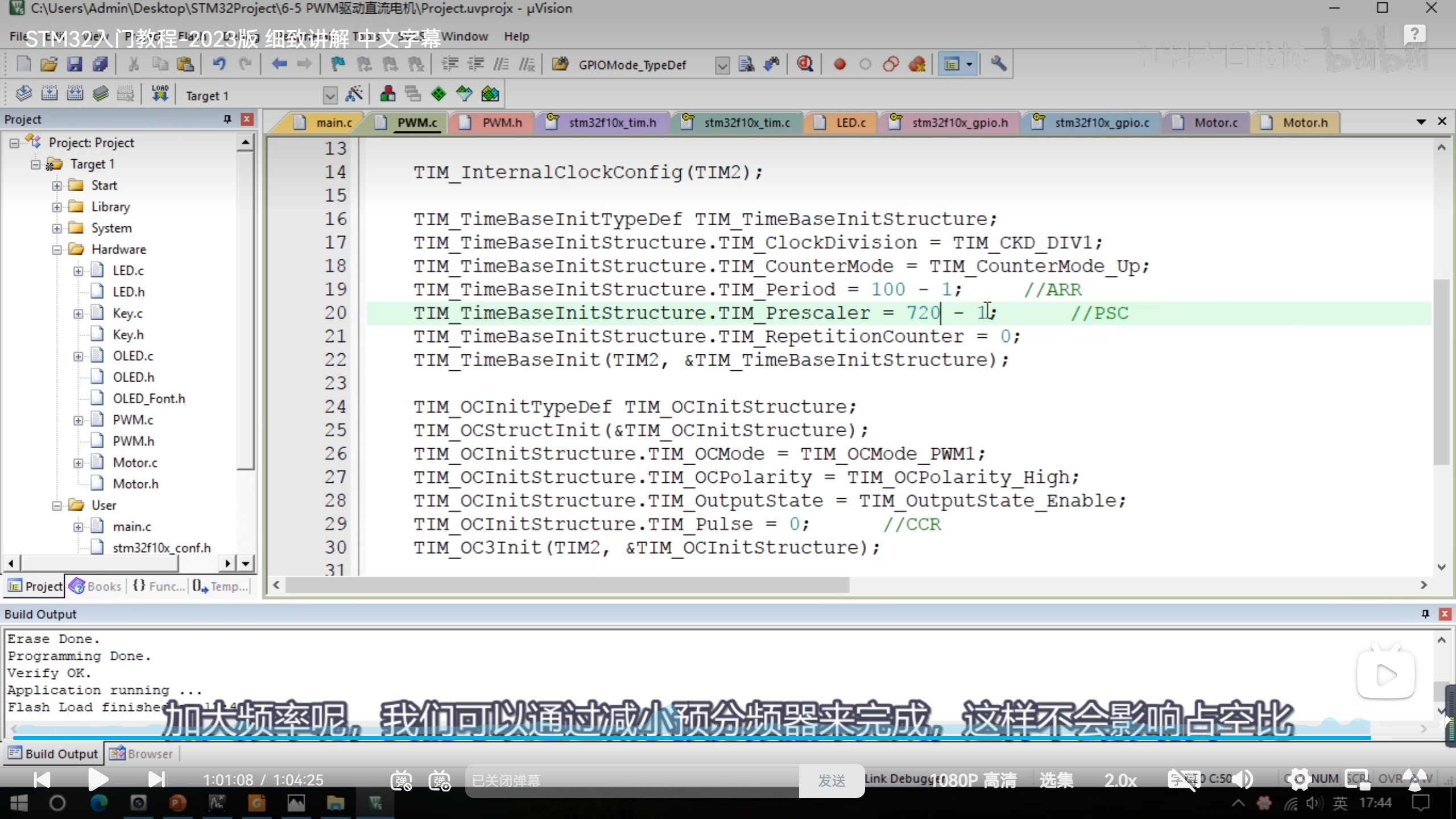Start the debug session icon

tap(804, 64)
